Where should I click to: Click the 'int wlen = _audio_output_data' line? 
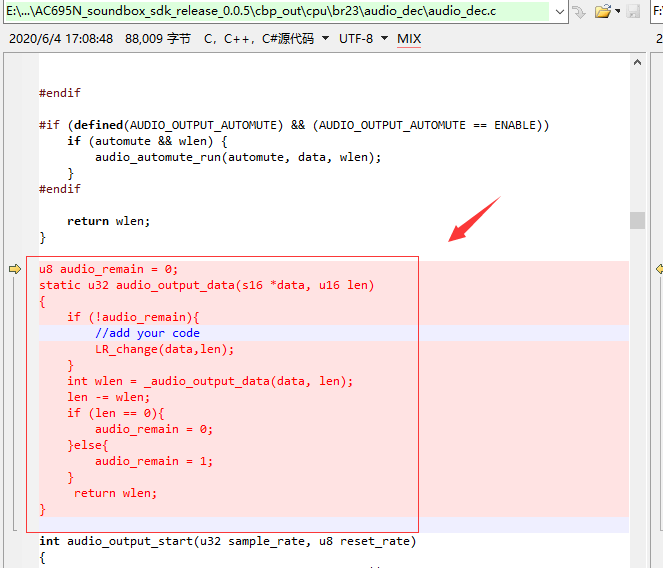[210, 381]
